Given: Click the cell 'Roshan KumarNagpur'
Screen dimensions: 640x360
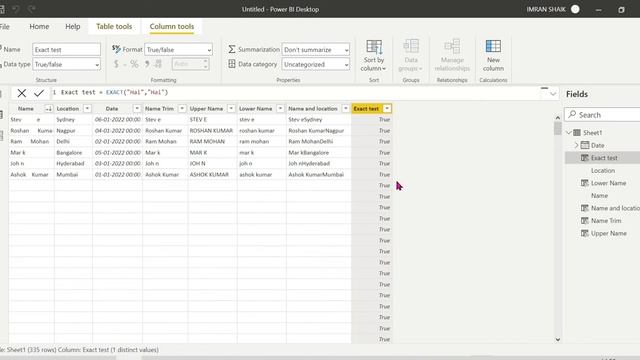Looking at the screenshot, I should 316,131.
